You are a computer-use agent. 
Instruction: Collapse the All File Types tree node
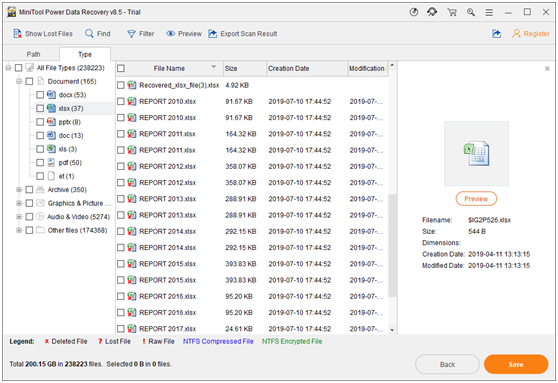pyautogui.click(x=8, y=68)
